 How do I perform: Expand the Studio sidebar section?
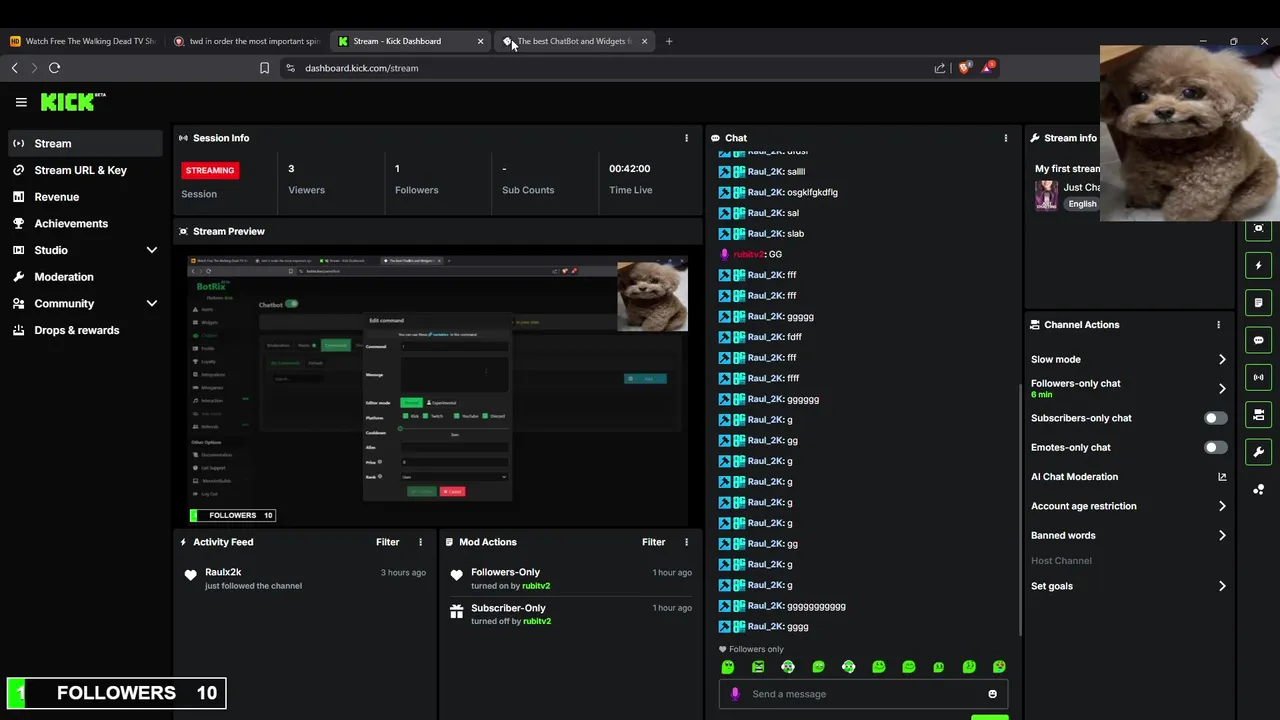click(x=152, y=250)
